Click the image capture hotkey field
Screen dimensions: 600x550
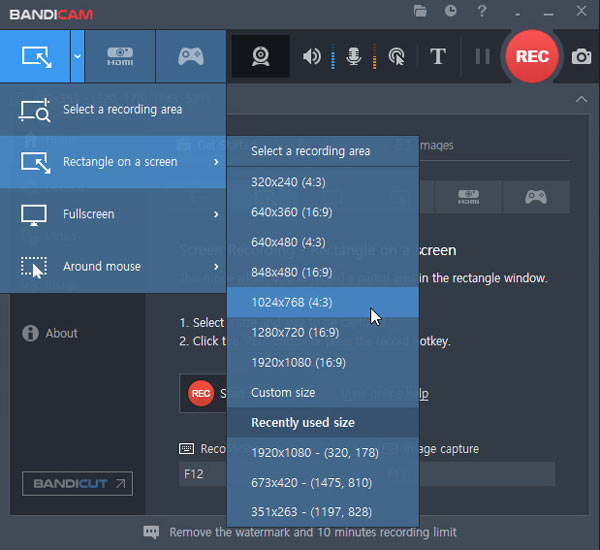click(487, 474)
